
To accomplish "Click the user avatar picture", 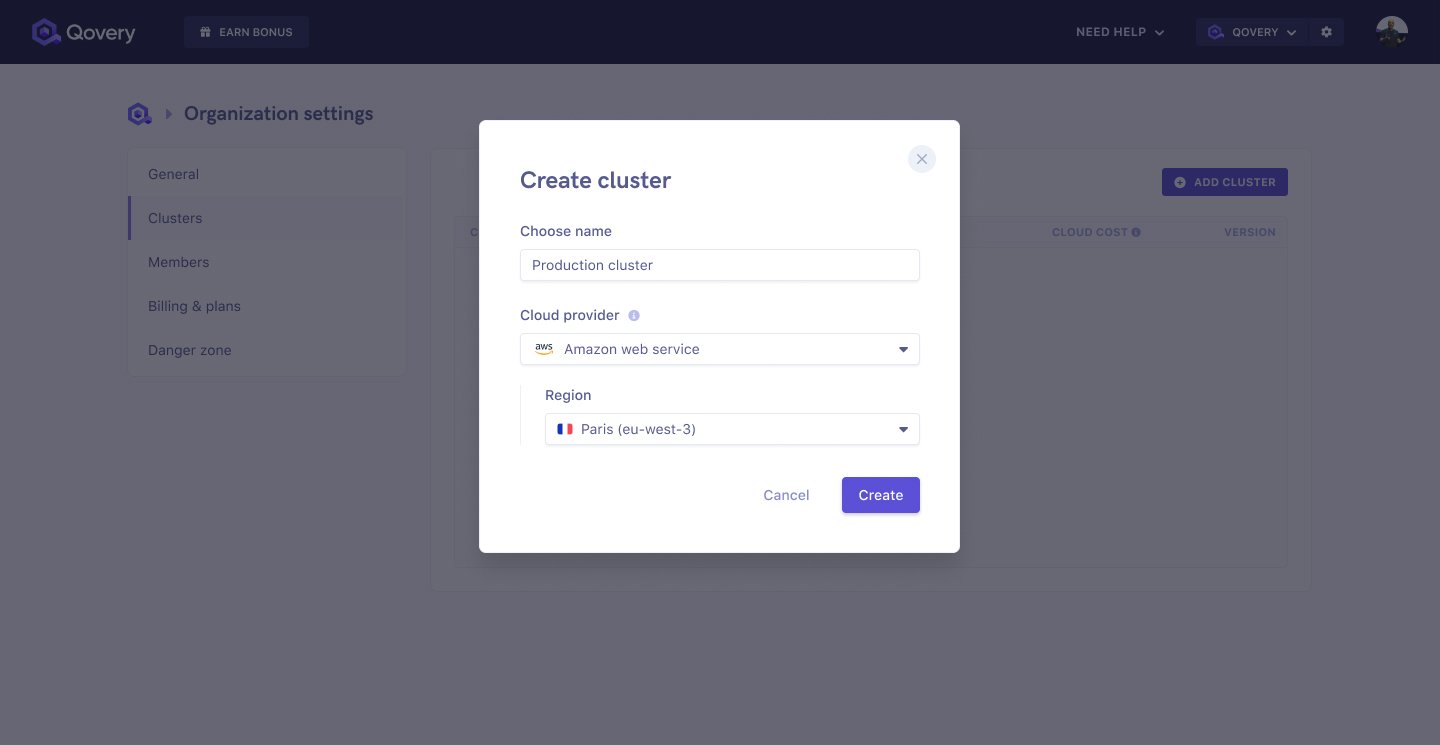I will 1391,32.
